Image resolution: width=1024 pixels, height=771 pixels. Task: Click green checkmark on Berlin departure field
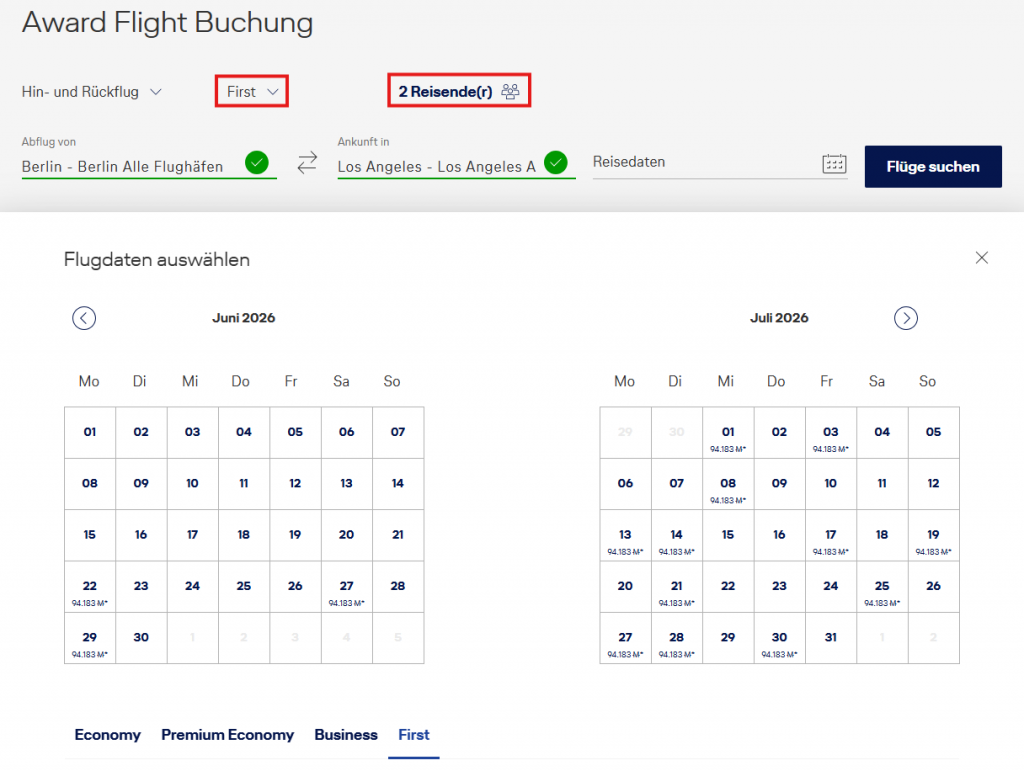tap(257, 163)
